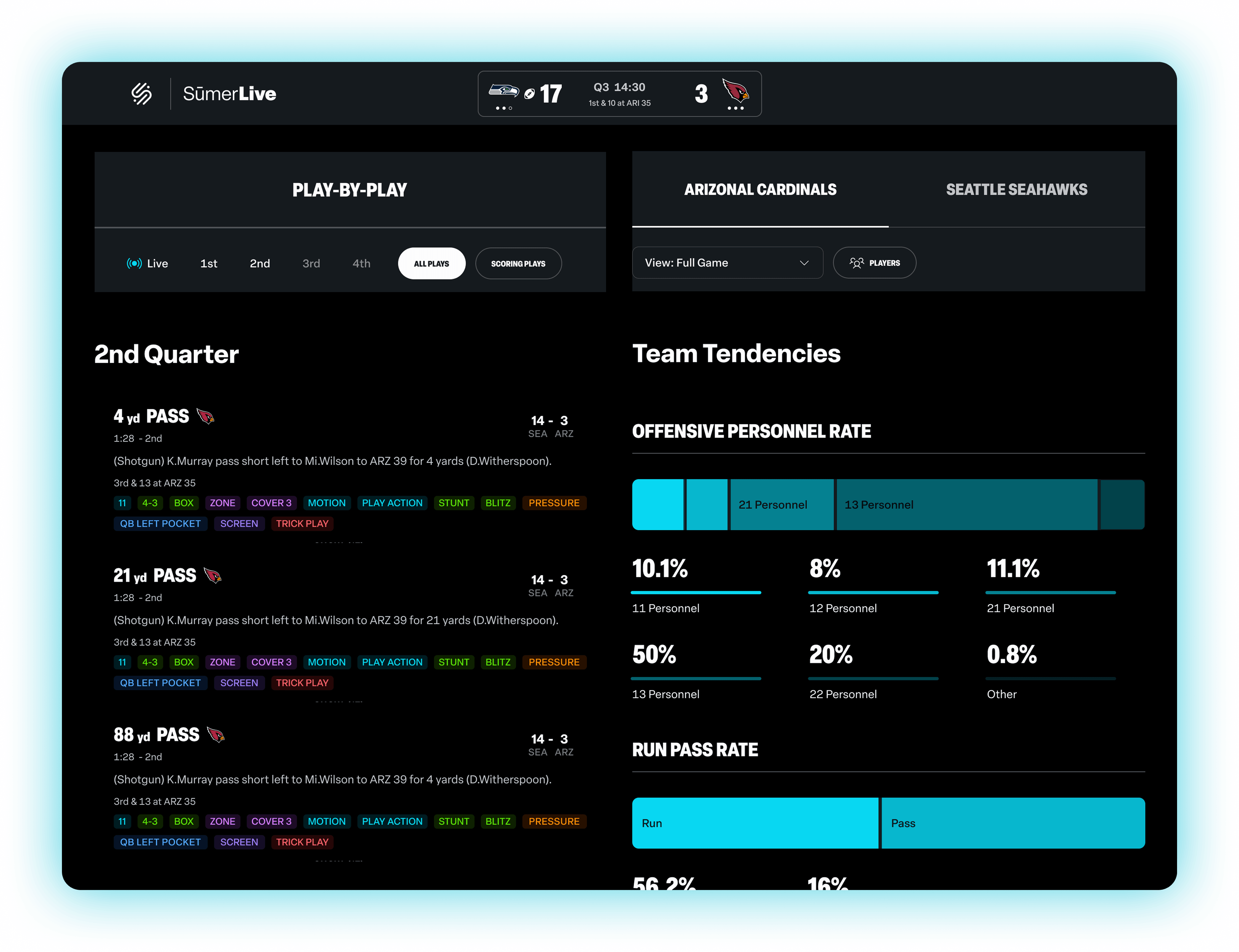Toggle the Scoring Plays filter pill
This screenshot has height=952, width=1239.
tap(518, 263)
